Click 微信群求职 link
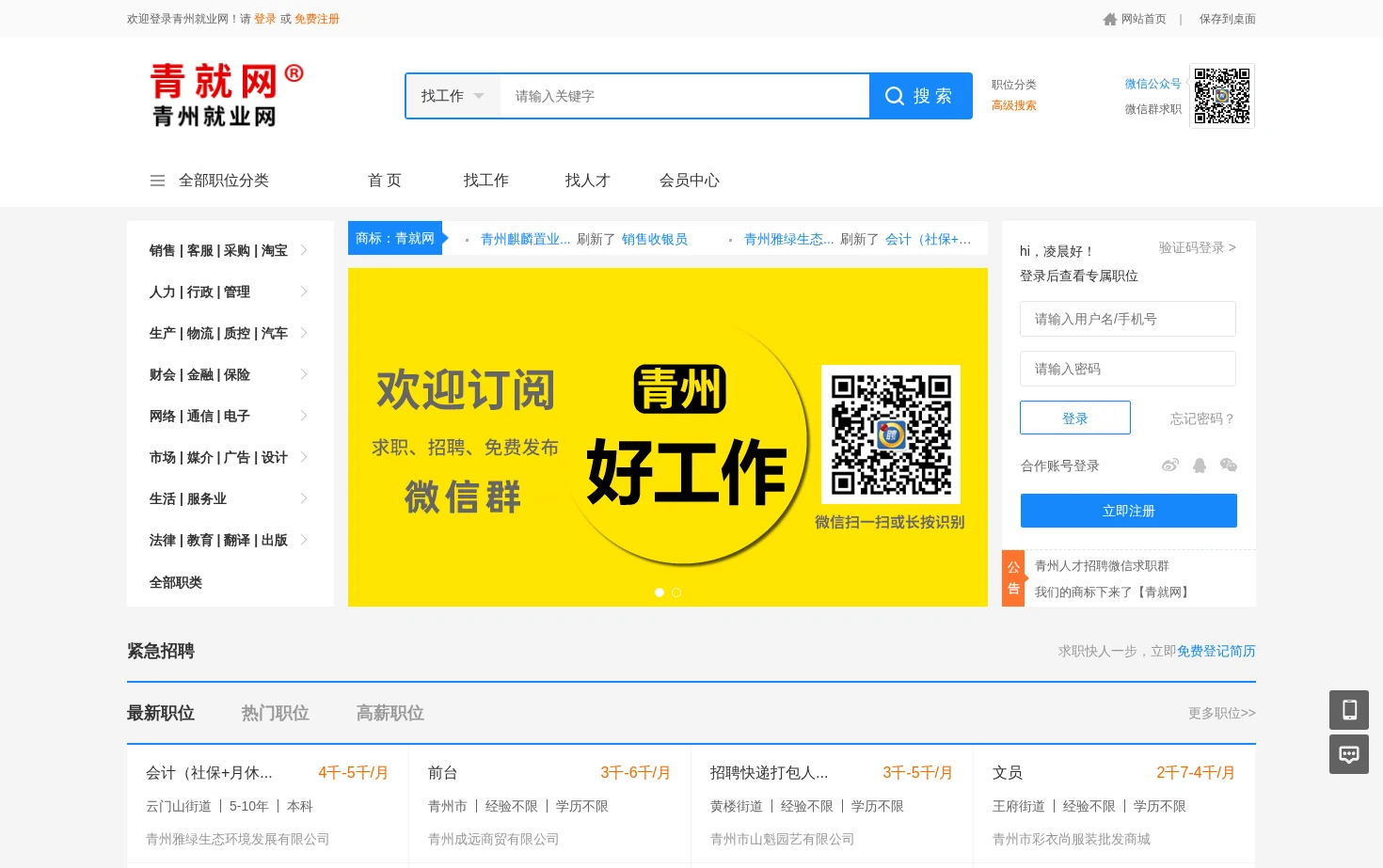The width and height of the screenshot is (1383, 868). [1153, 109]
